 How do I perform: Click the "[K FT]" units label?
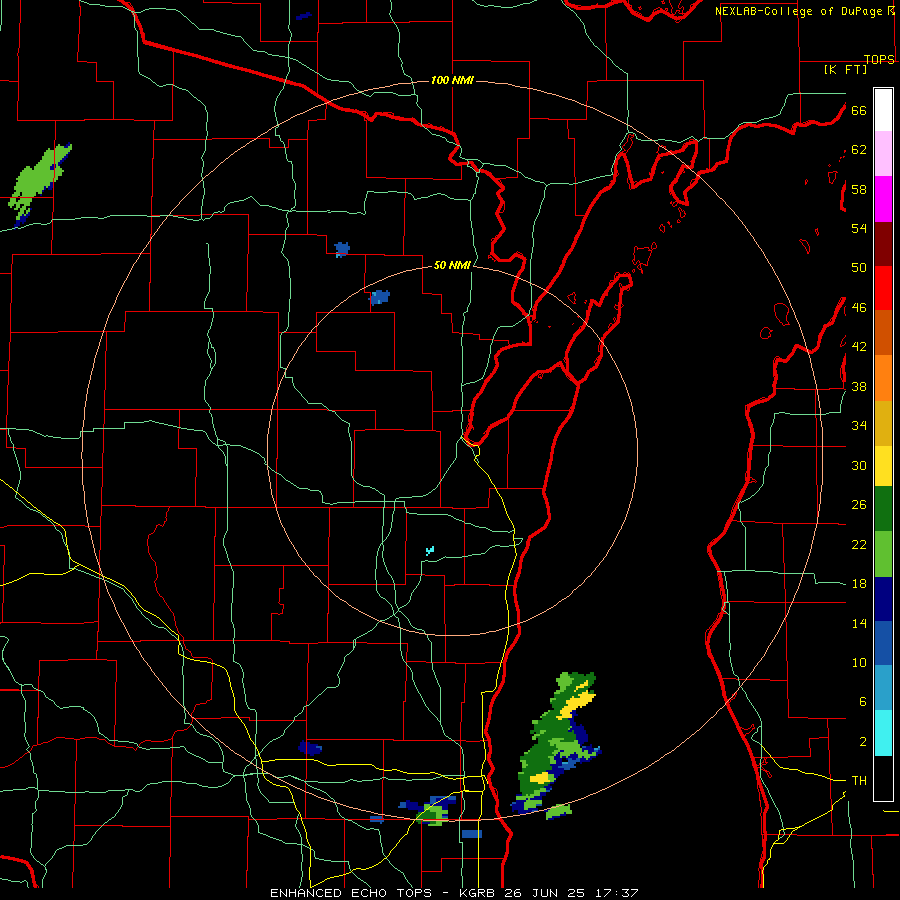click(845, 69)
